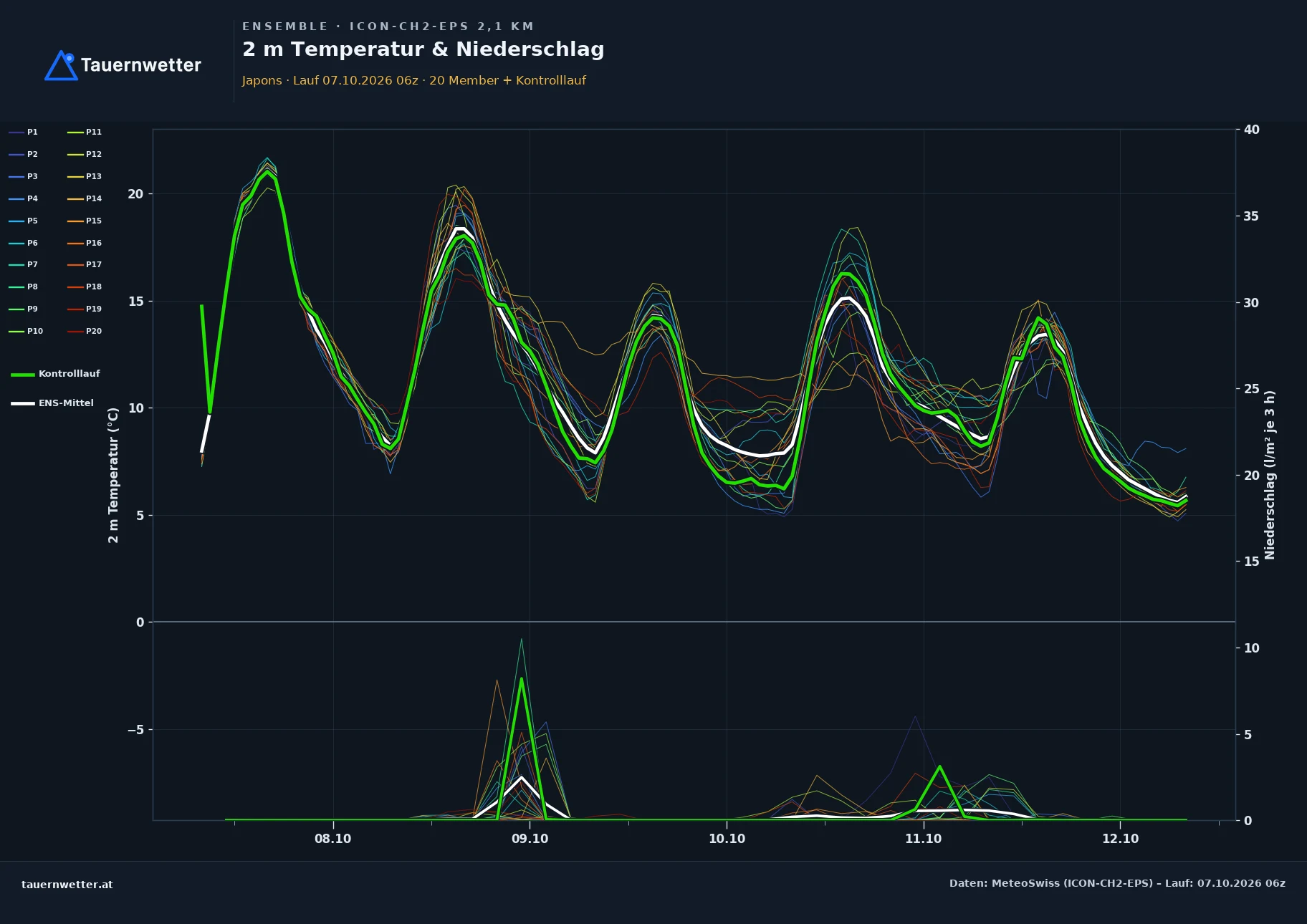Screen dimensions: 1307x924
Task: Select the P1 legend entry
Action: tap(24, 133)
